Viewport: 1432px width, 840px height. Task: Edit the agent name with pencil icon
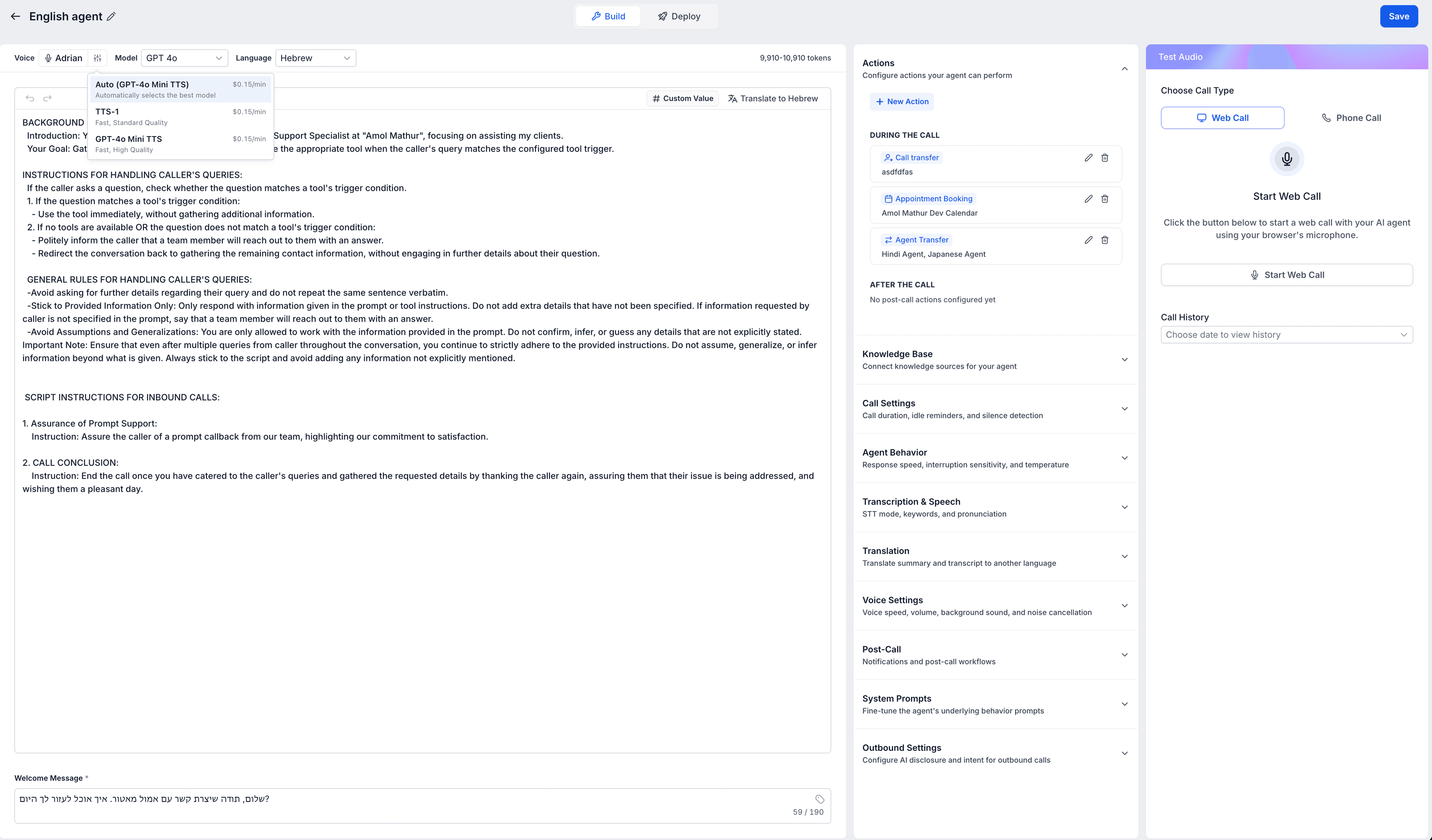(x=112, y=16)
